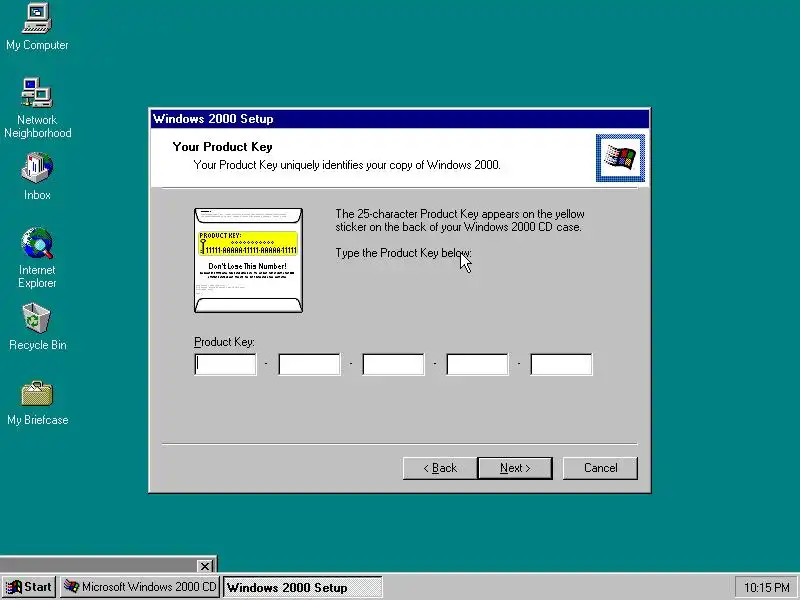Image resolution: width=800 pixels, height=600 pixels.
Task: Continue setup with Next button
Action: (x=515, y=468)
